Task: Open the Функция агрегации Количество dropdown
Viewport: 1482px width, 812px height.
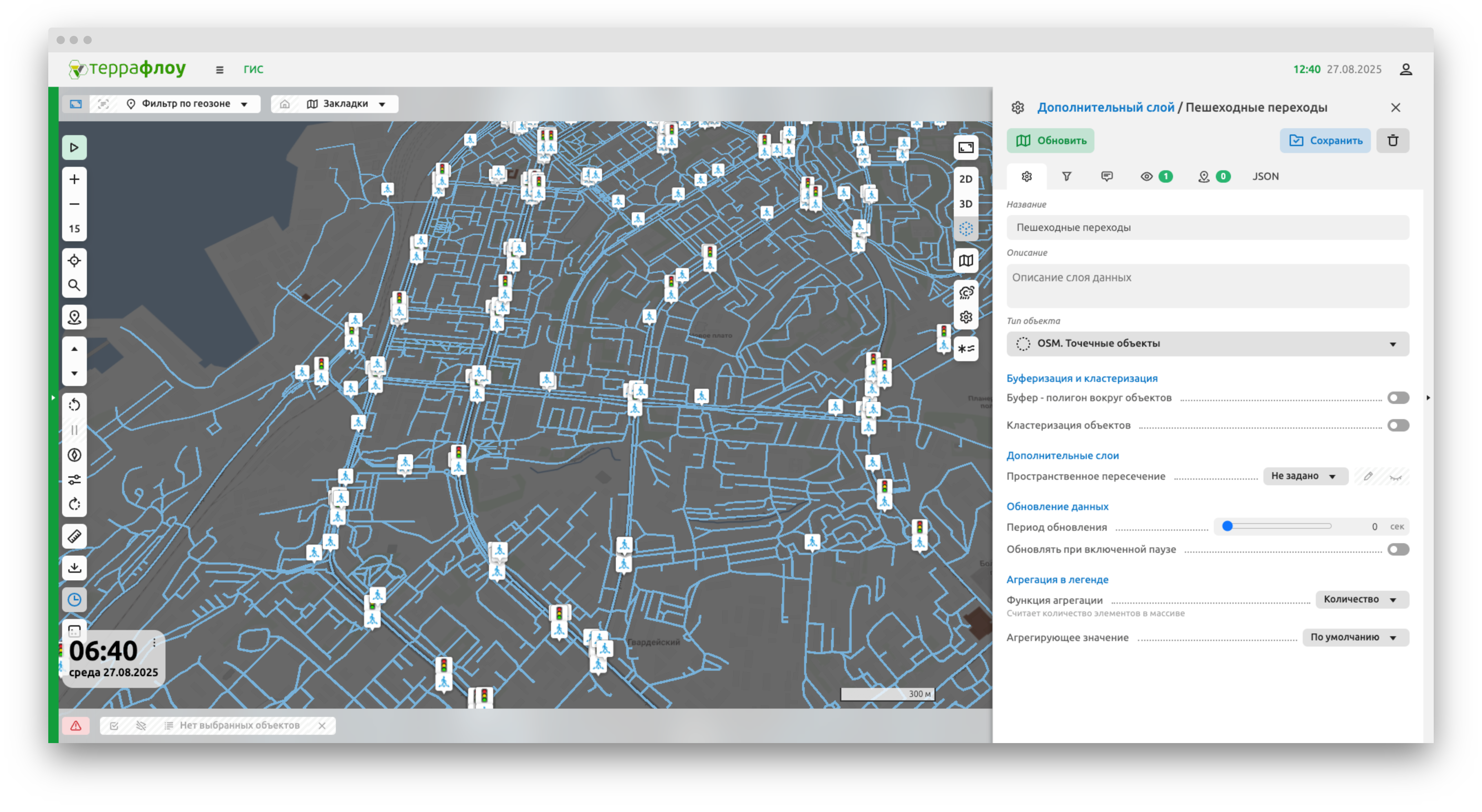Action: [1362, 600]
